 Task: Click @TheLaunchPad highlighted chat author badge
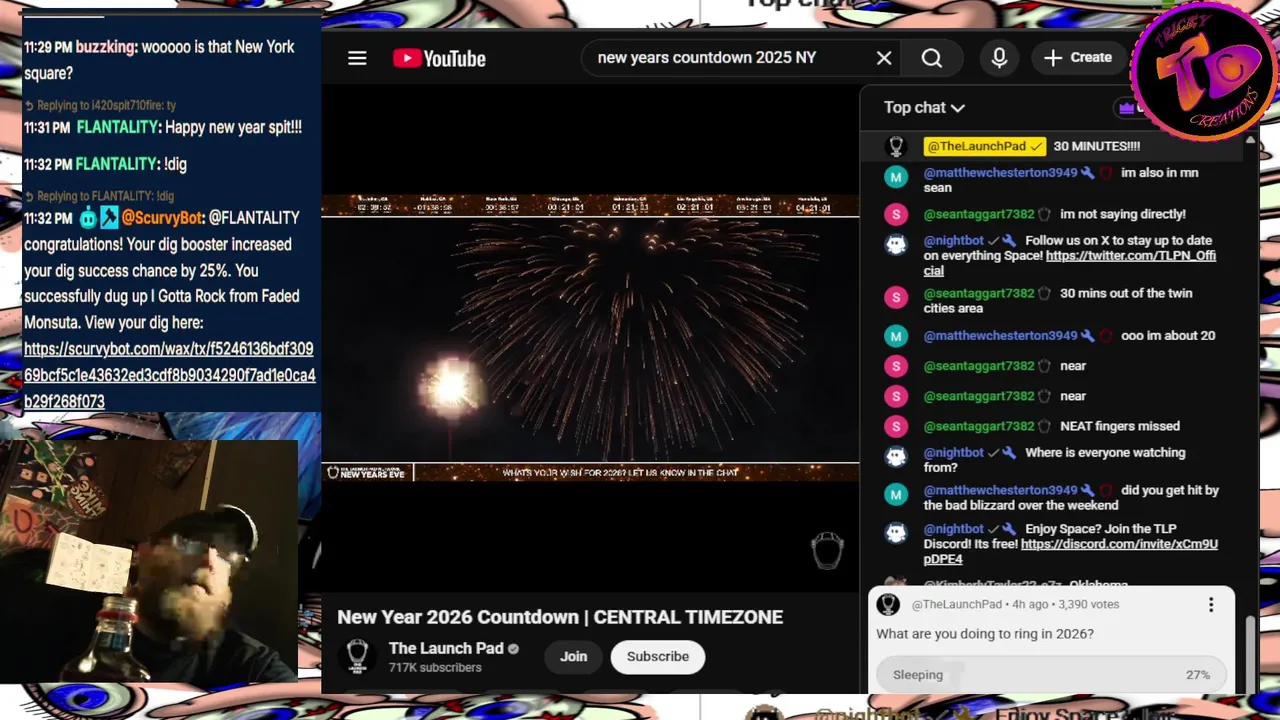point(985,146)
